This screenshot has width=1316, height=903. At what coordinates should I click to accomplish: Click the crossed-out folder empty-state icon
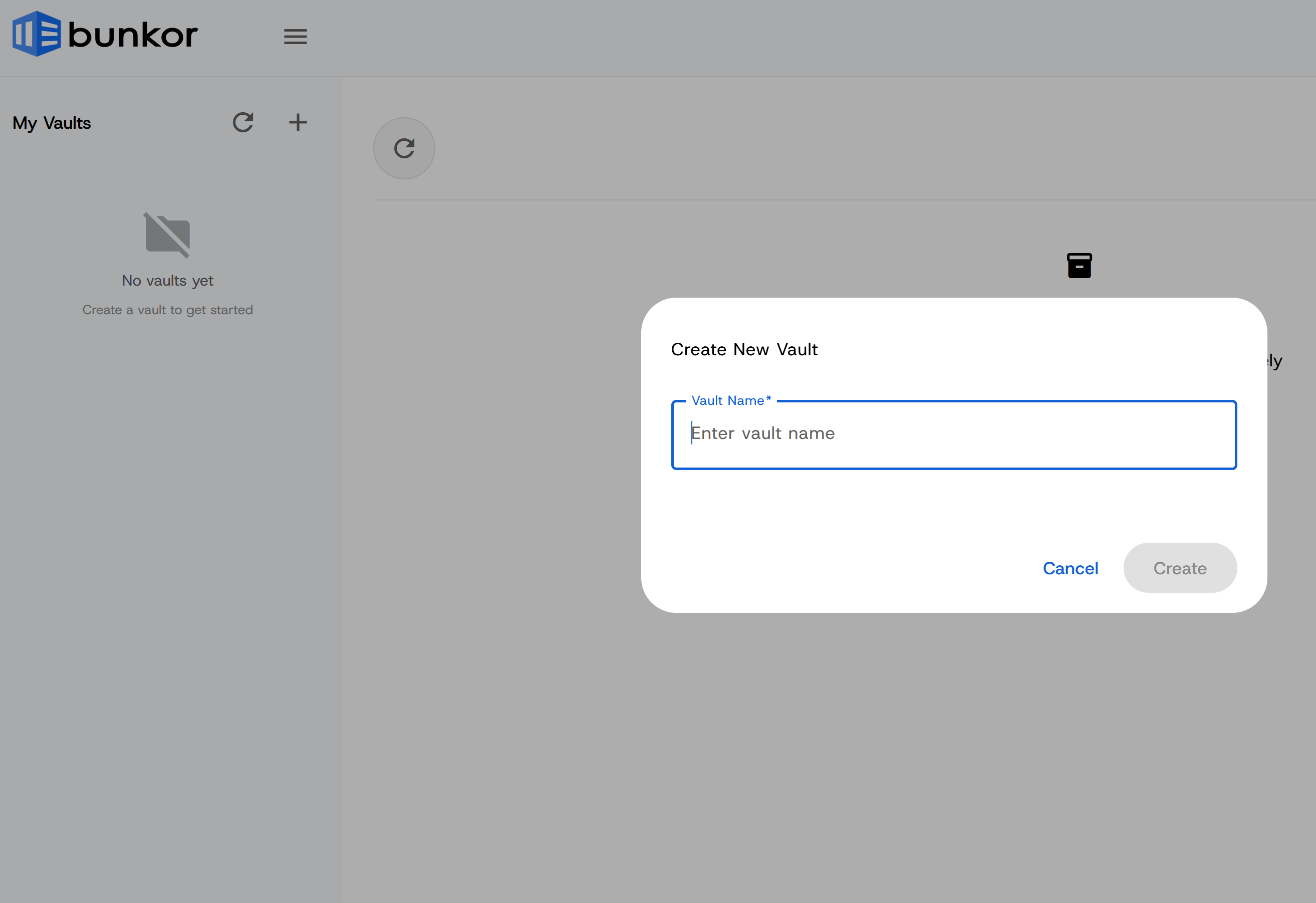click(168, 235)
